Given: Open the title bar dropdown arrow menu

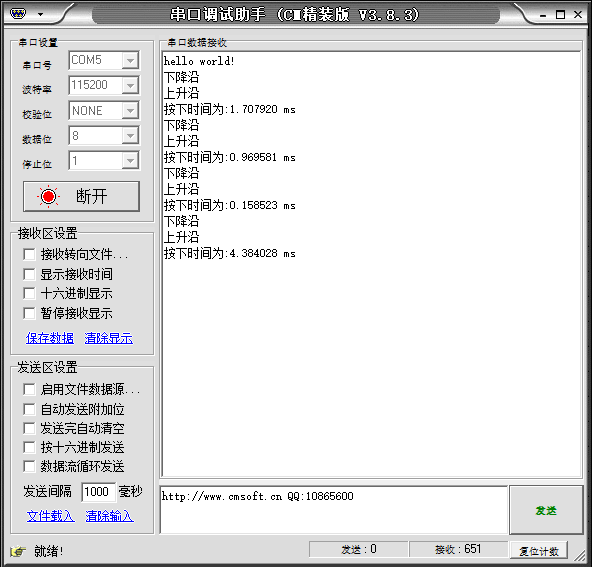Looking at the screenshot, I should point(40,15).
